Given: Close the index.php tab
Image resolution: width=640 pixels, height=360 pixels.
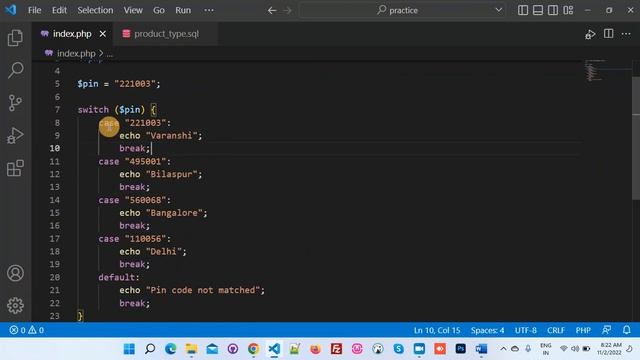Looking at the screenshot, I should click(102, 34).
